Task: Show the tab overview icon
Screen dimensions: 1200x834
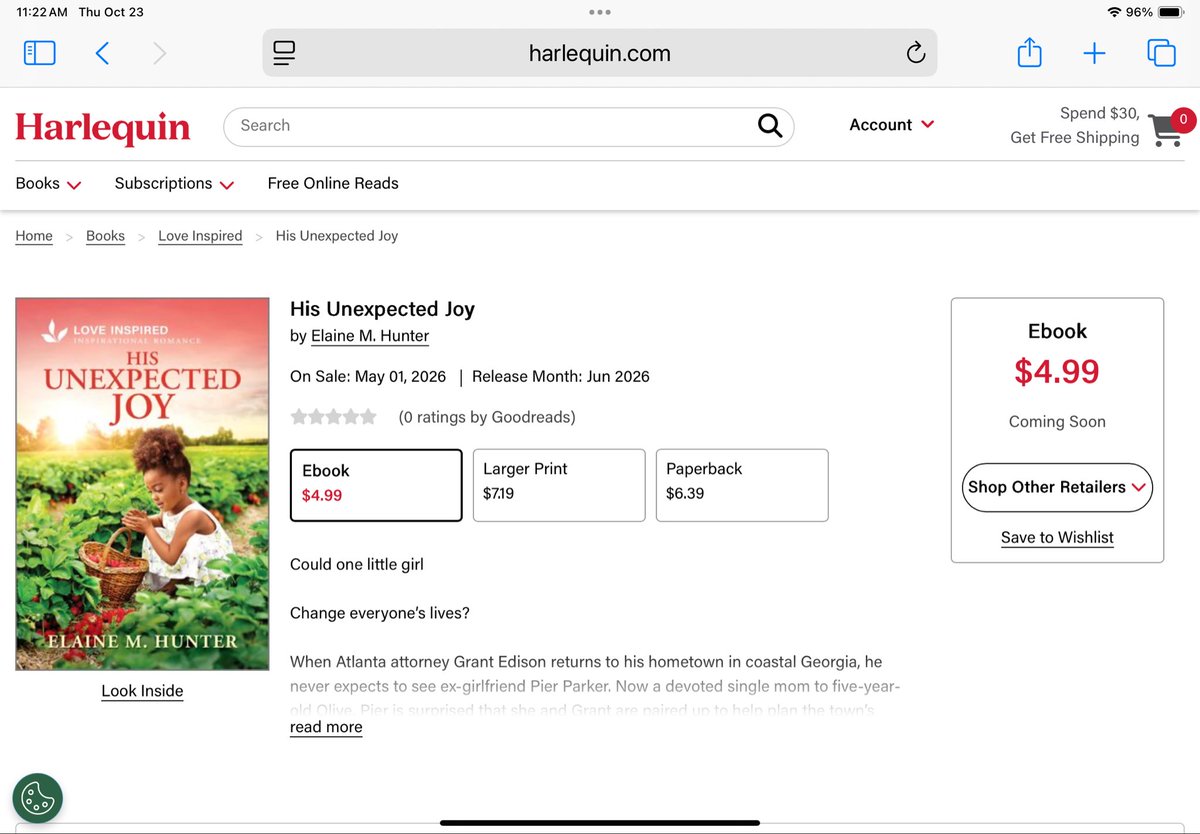Action: (1161, 53)
